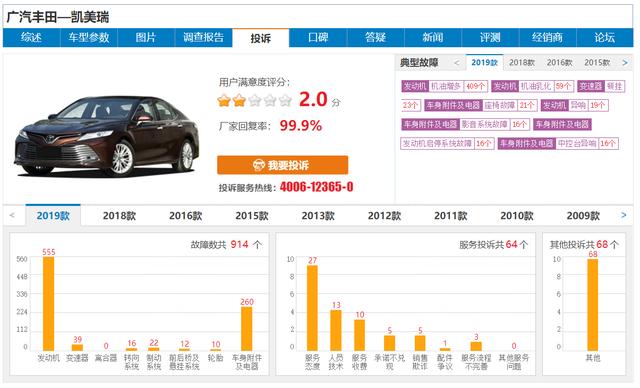
Task: Open the 答疑 tab
Action: pos(376,38)
